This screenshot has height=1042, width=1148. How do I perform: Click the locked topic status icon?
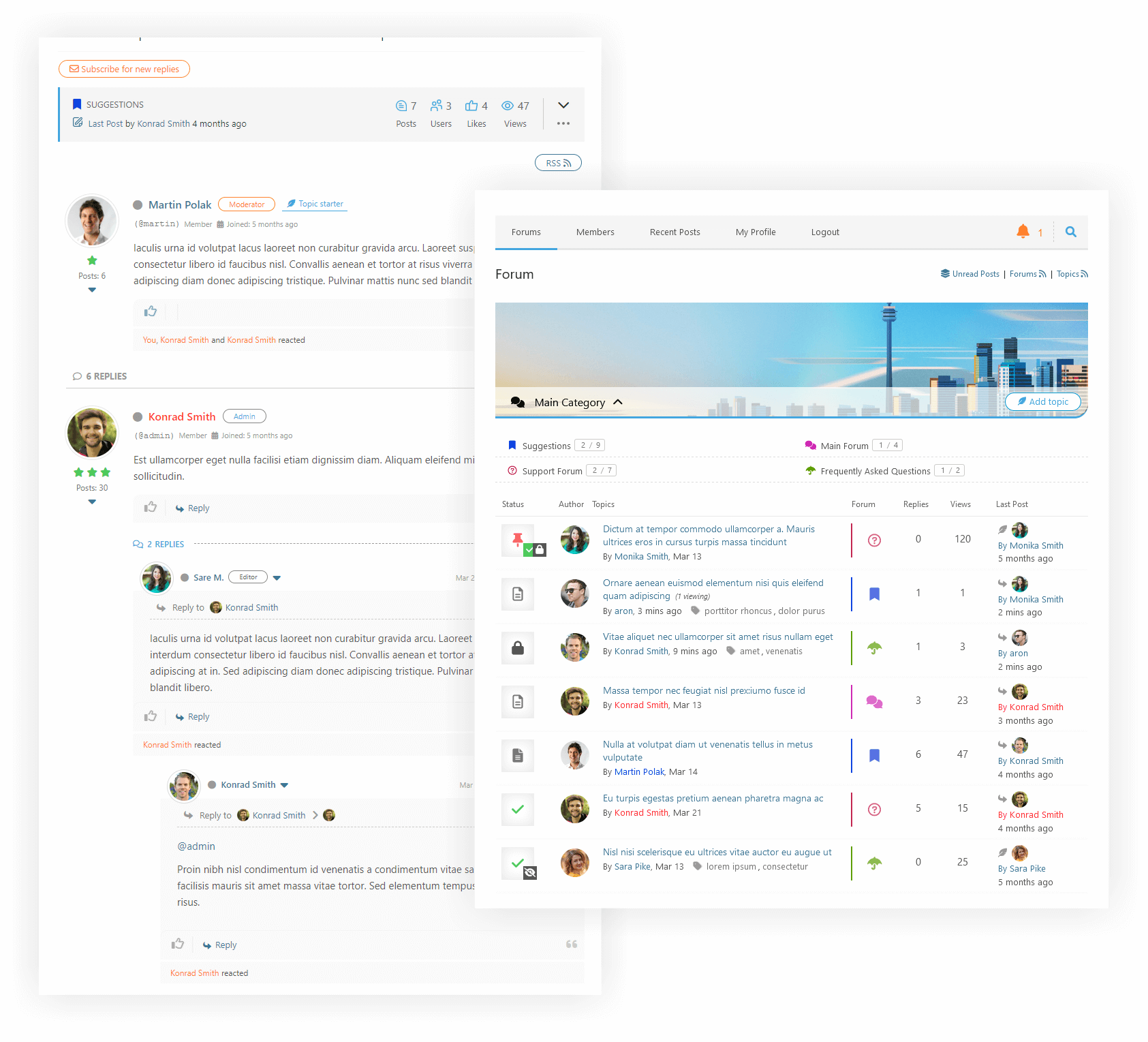point(518,648)
